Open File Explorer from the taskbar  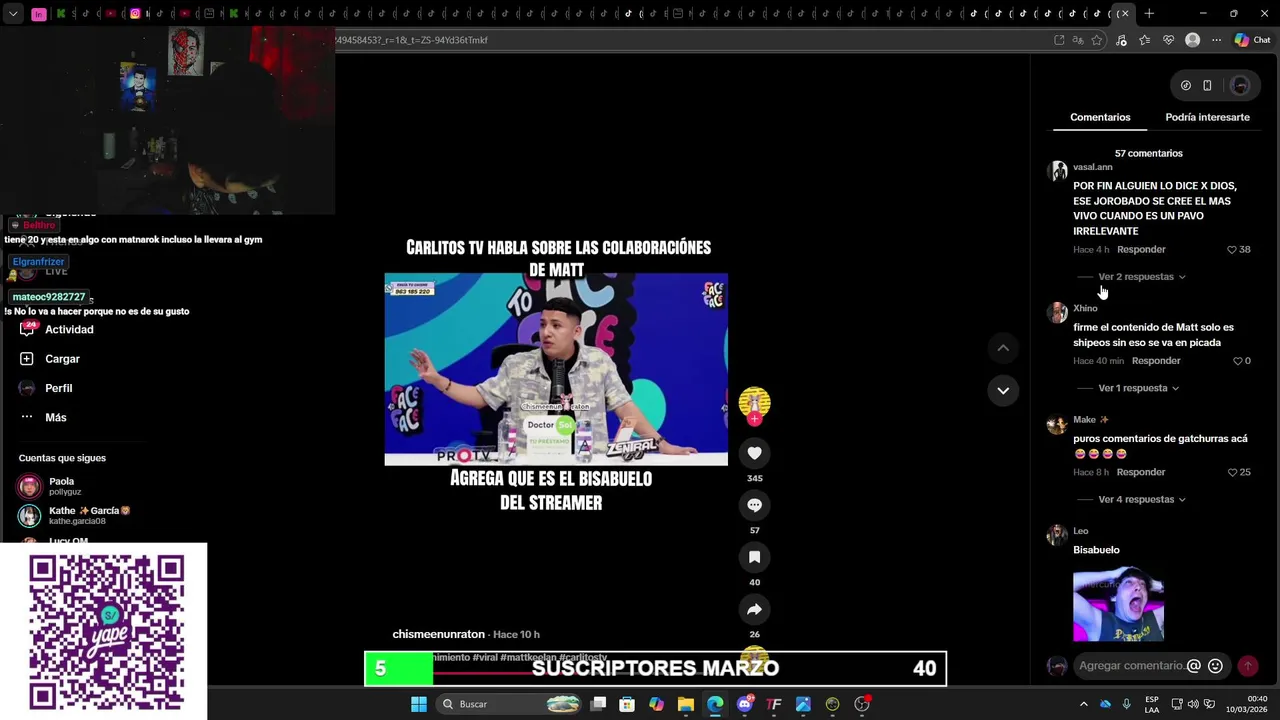coord(685,704)
